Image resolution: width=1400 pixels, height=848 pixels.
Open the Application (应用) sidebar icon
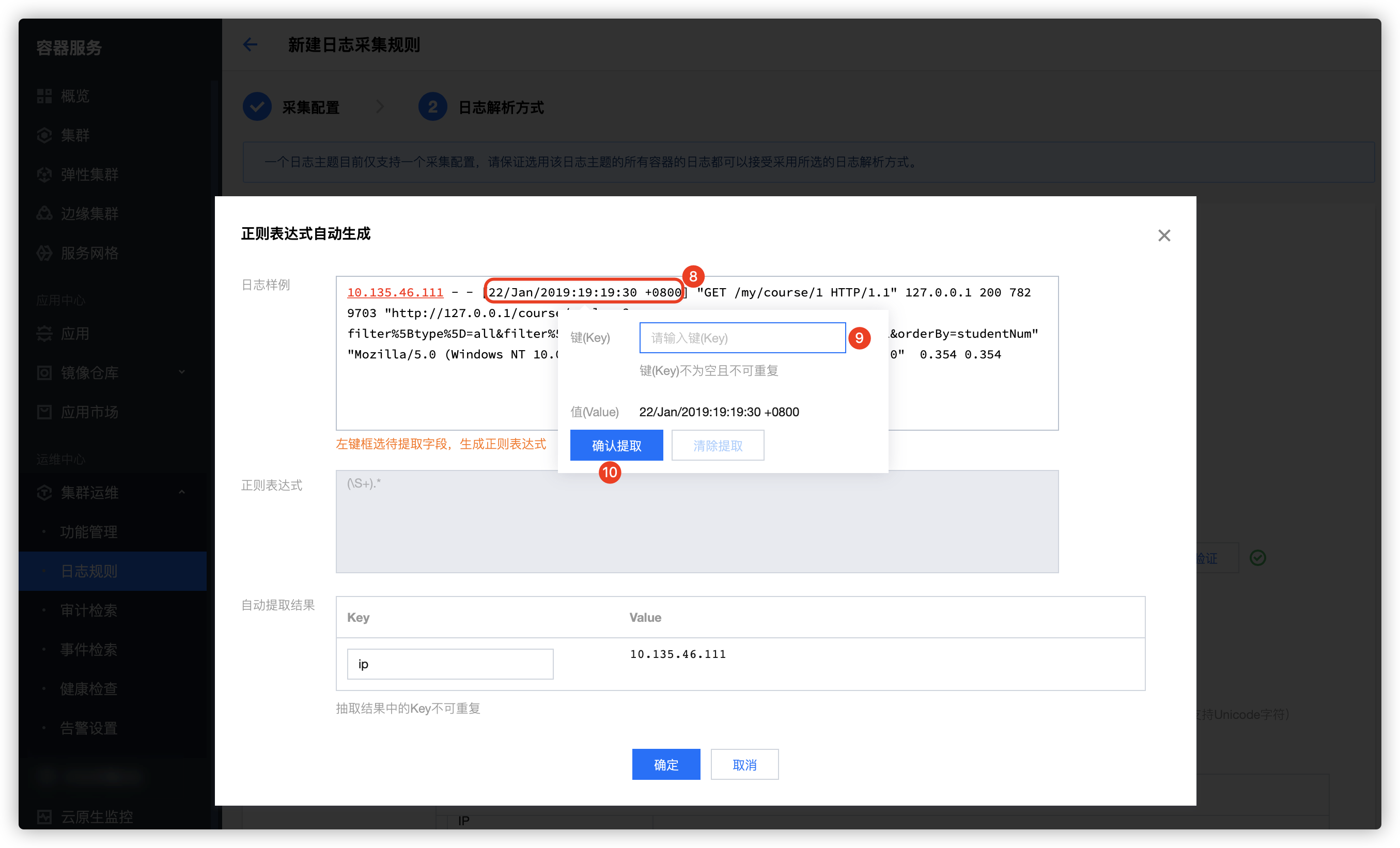[44, 334]
